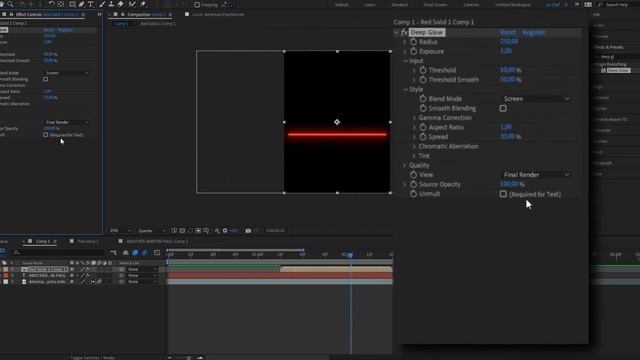Switch to the Standard workspace

click(399, 5)
